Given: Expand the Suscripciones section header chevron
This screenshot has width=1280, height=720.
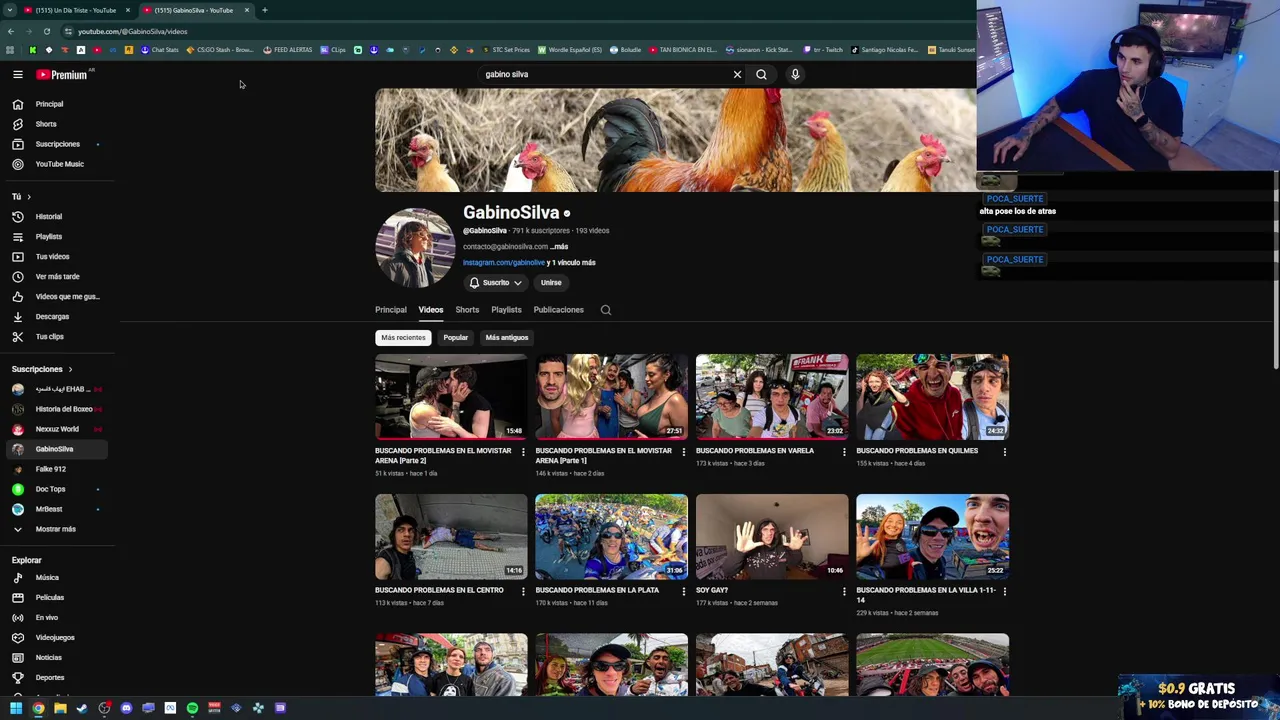Looking at the screenshot, I should 70,369.
